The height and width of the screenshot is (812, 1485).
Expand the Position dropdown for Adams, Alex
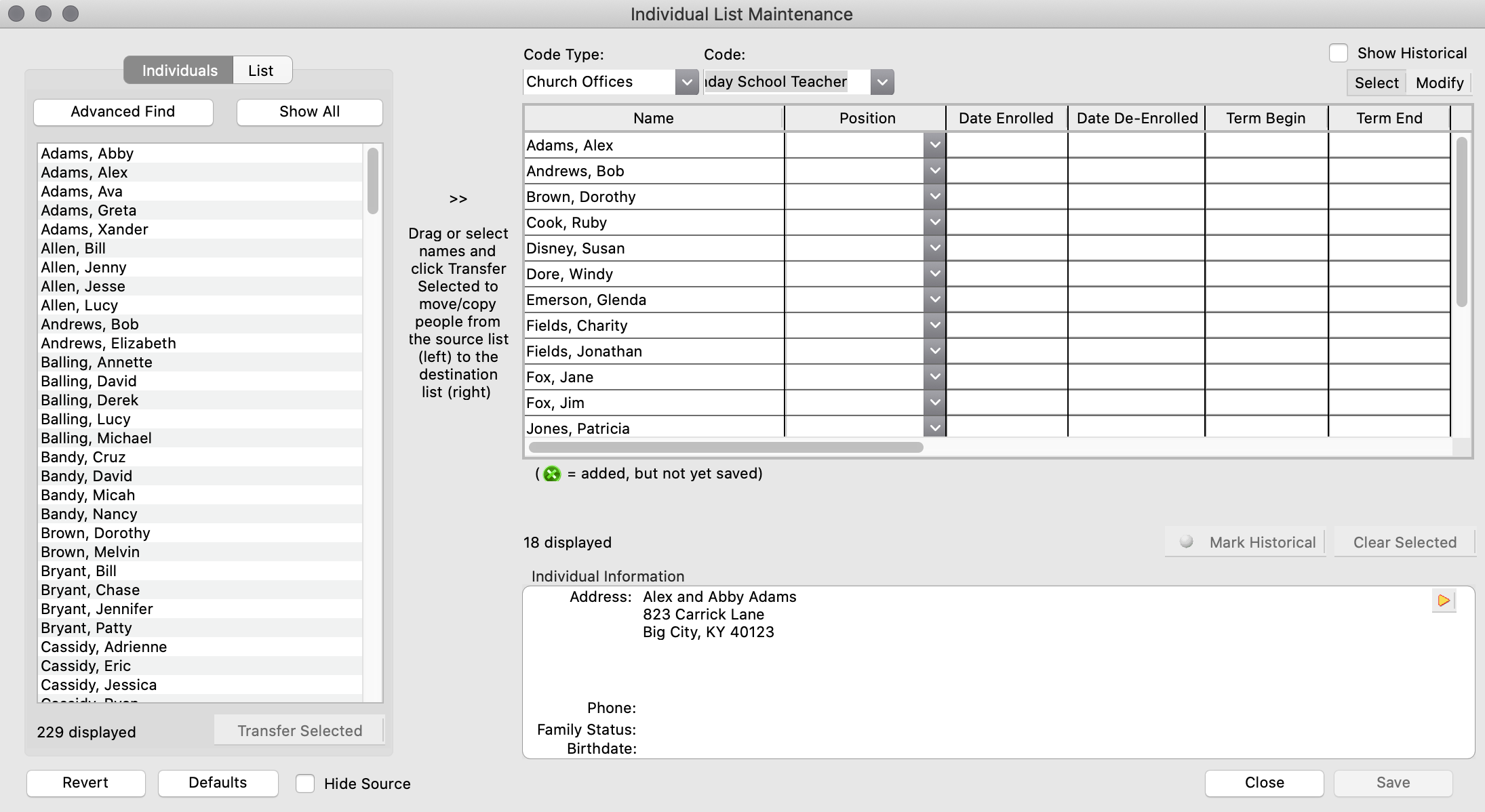pos(934,144)
